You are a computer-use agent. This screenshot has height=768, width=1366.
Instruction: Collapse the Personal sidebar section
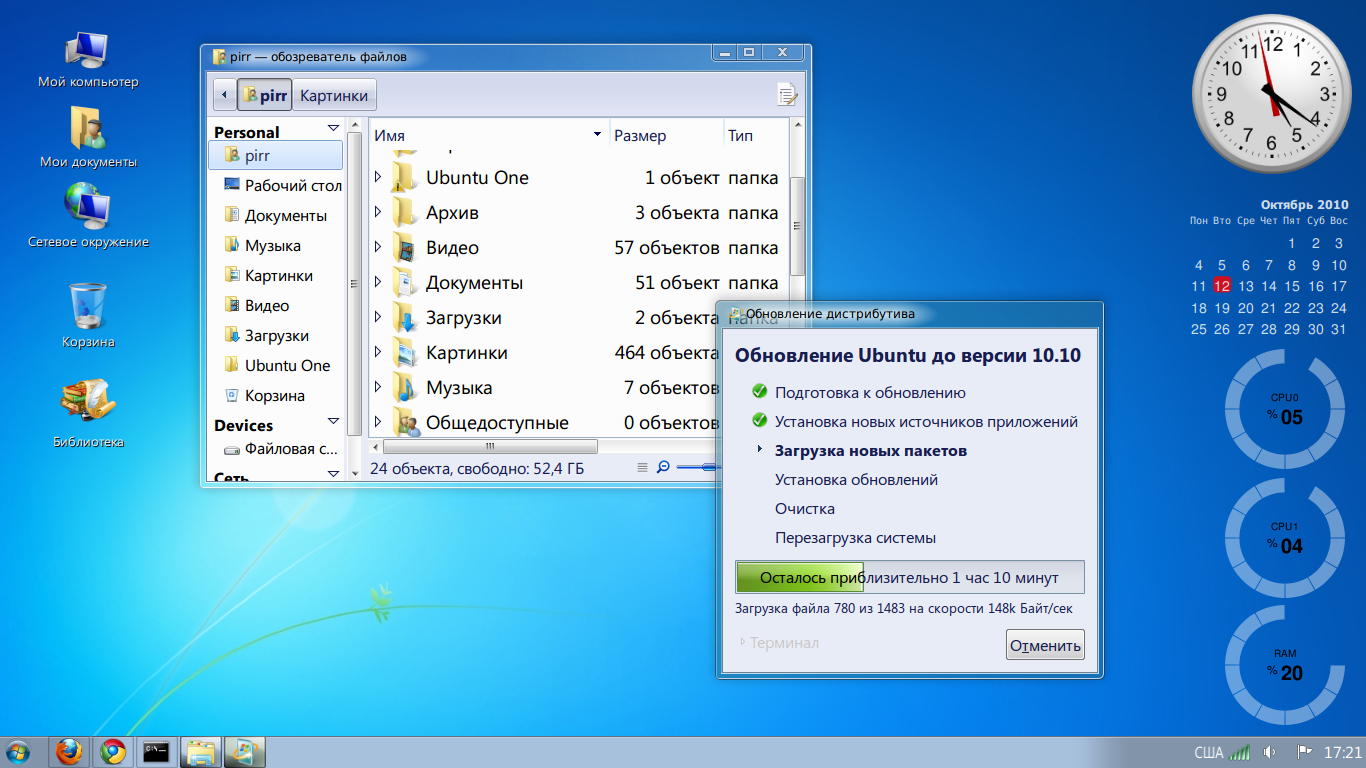333,129
